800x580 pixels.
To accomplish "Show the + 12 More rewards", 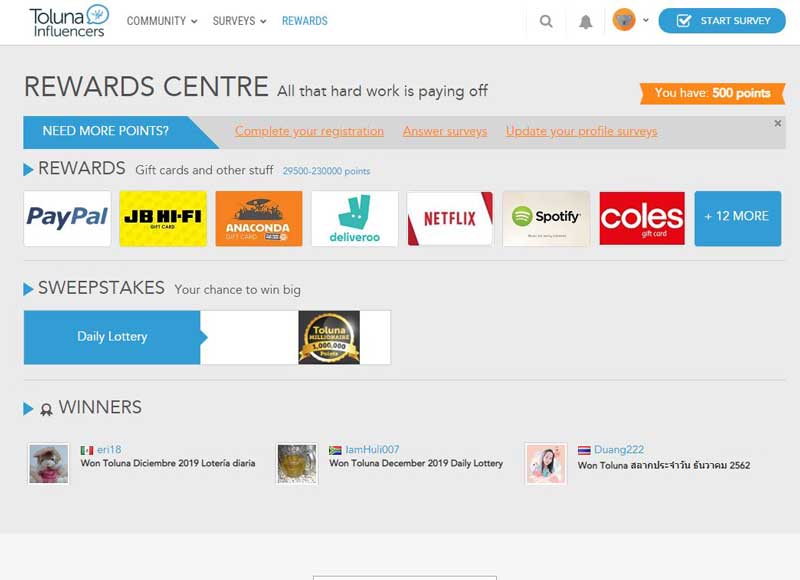I will click(738, 218).
